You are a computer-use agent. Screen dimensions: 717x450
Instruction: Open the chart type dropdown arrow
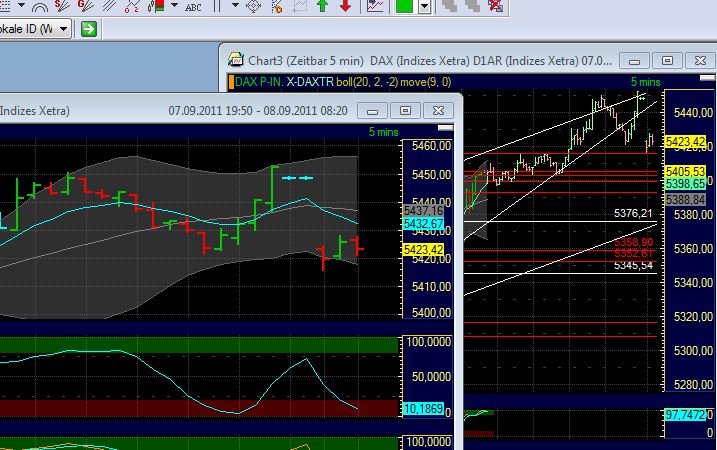click(174, 5)
